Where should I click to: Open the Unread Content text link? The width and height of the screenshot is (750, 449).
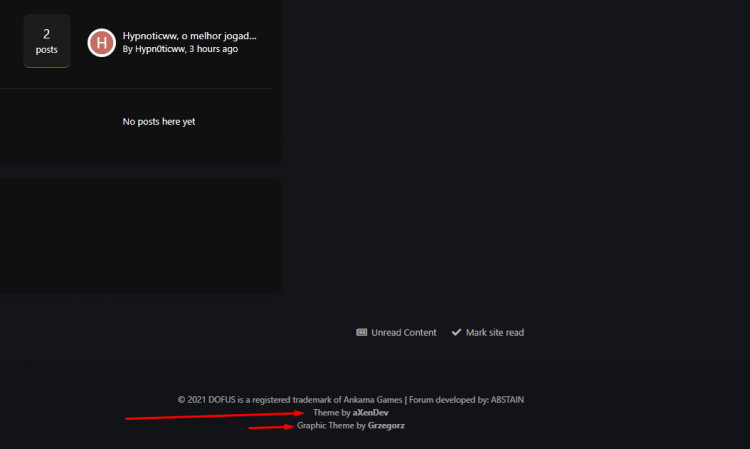click(x=404, y=332)
